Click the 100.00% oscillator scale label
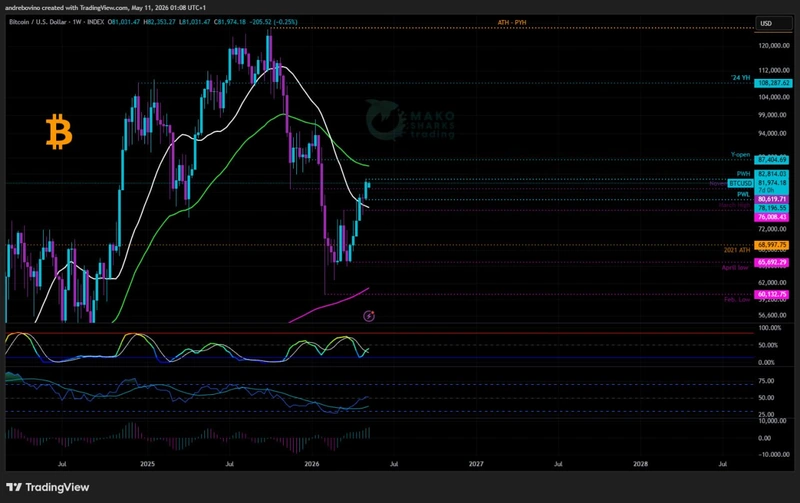This screenshot has width=800, height=503. point(770,328)
